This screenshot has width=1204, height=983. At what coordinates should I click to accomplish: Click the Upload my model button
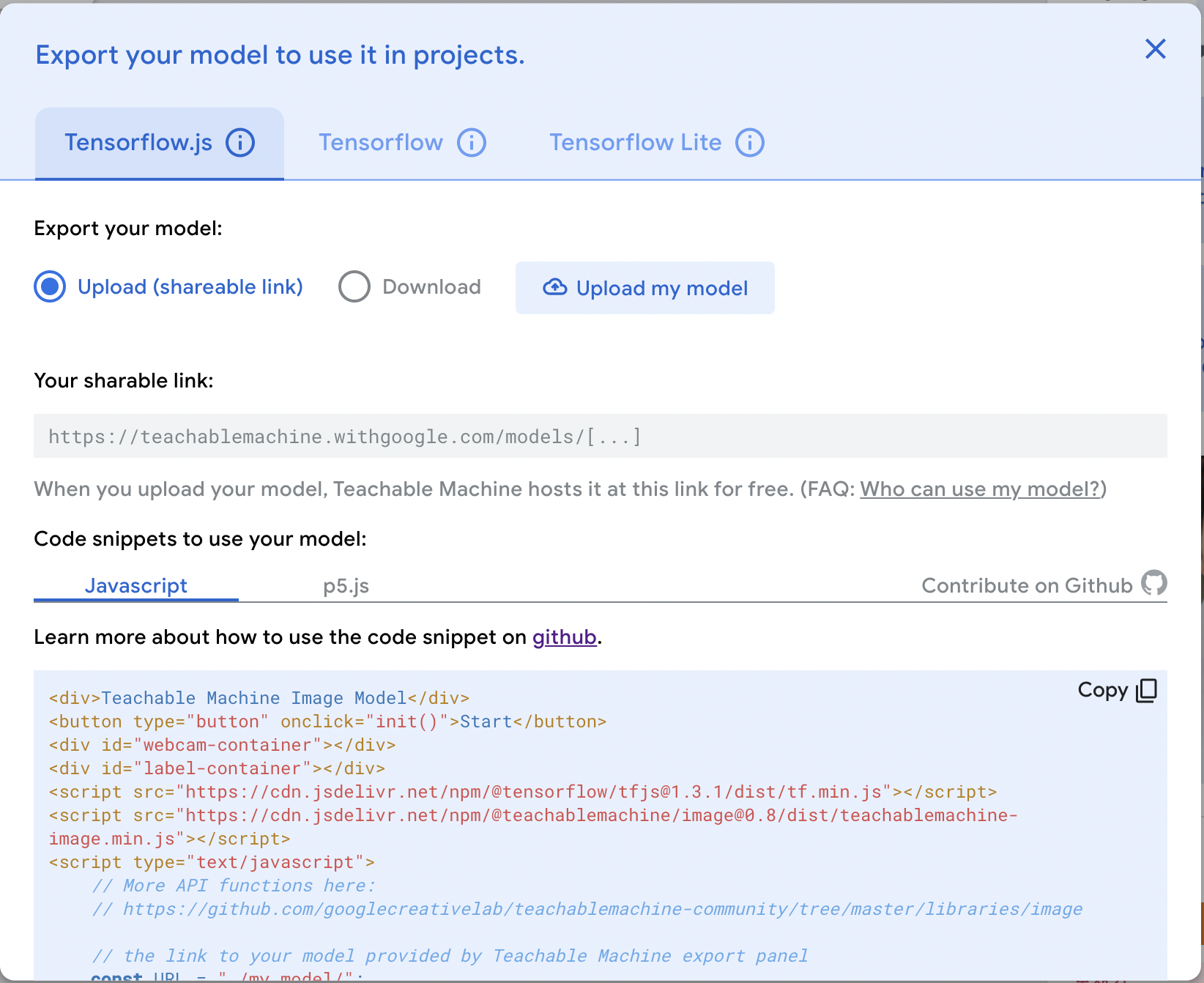coord(645,288)
